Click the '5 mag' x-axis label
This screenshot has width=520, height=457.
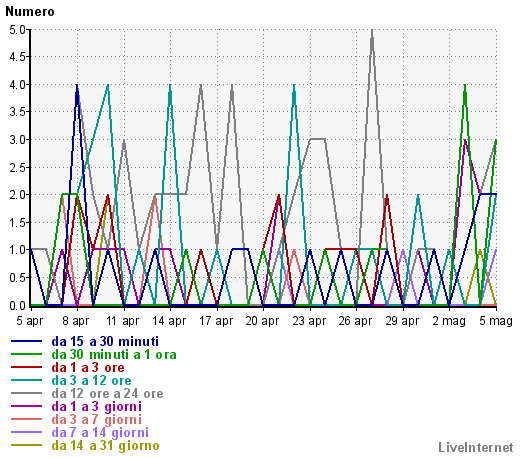point(496,321)
